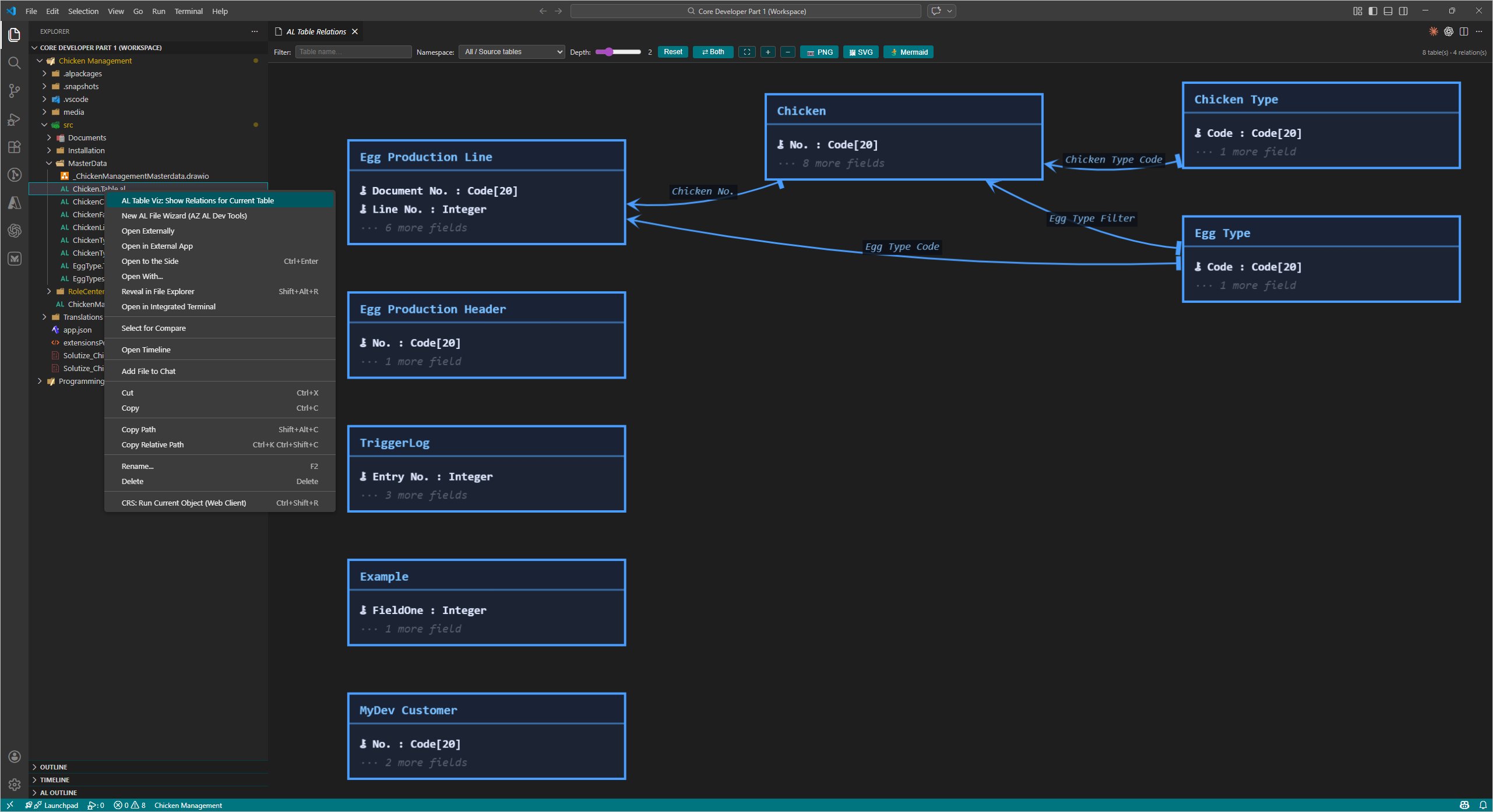Toggle the primary side bar visibility

pyautogui.click(x=1373, y=11)
